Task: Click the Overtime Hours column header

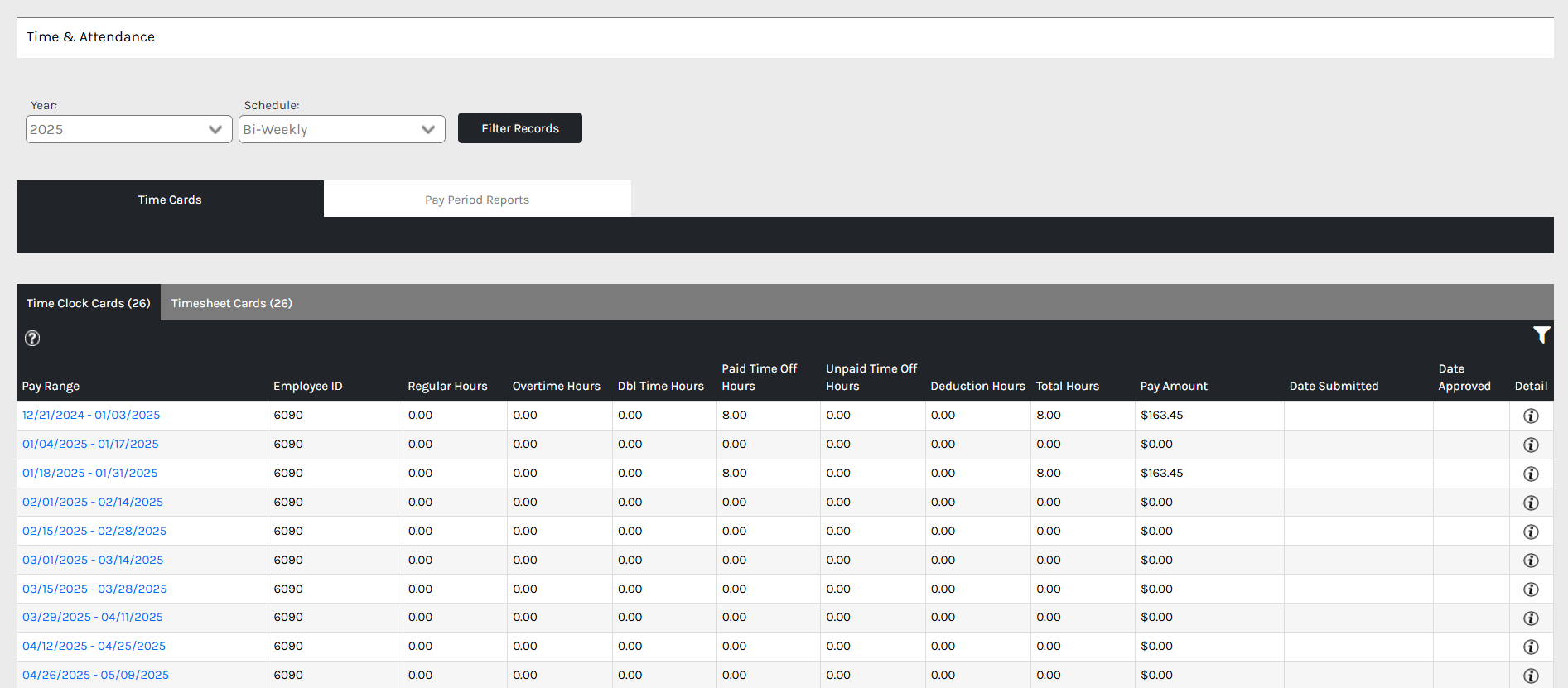Action: coord(557,386)
